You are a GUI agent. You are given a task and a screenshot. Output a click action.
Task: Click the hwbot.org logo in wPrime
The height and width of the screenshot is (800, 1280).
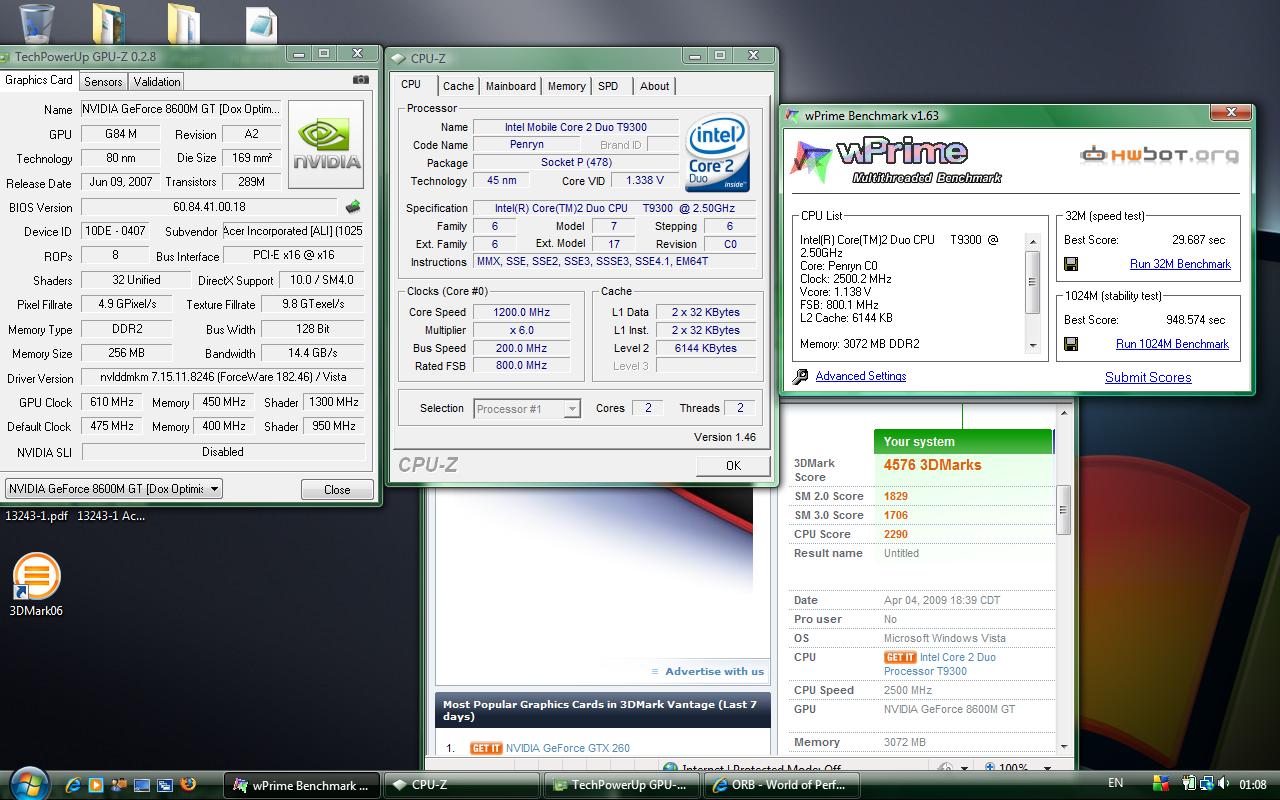click(1159, 155)
